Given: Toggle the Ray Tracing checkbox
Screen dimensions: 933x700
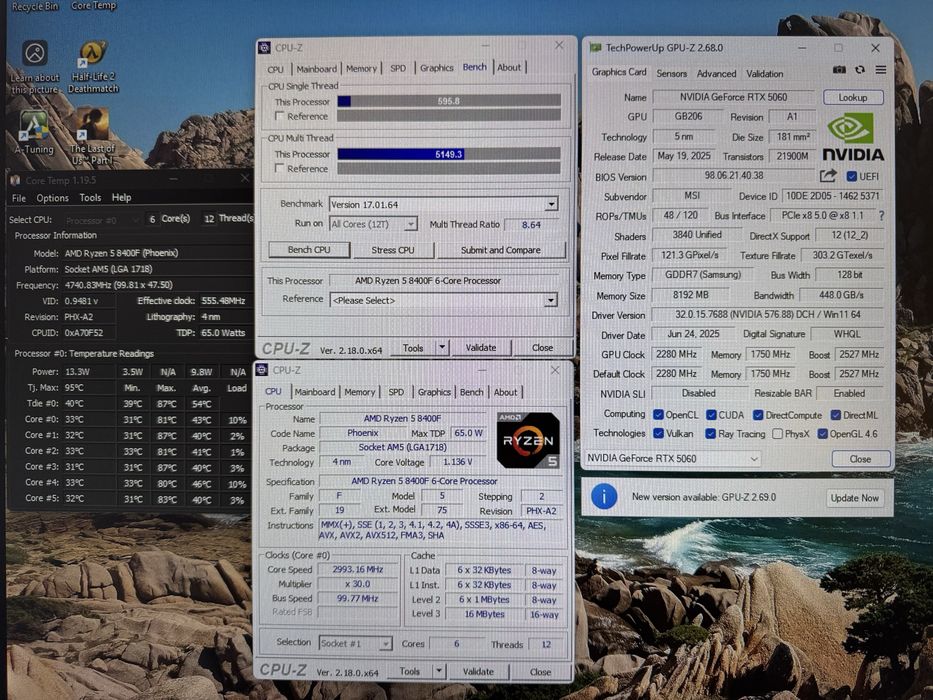Looking at the screenshot, I should tap(710, 433).
